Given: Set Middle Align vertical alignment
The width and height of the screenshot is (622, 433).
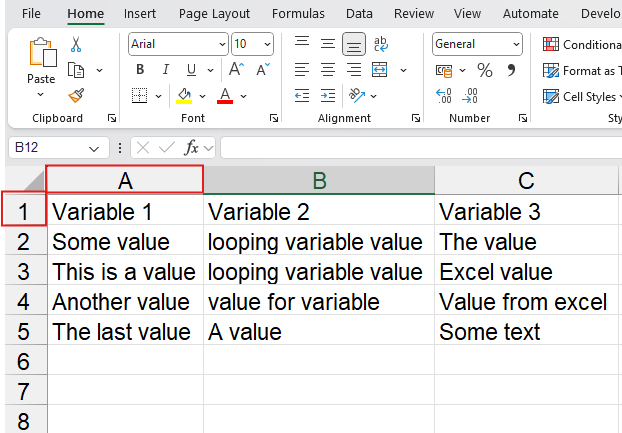Looking at the screenshot, I should (x=328, y=44).
